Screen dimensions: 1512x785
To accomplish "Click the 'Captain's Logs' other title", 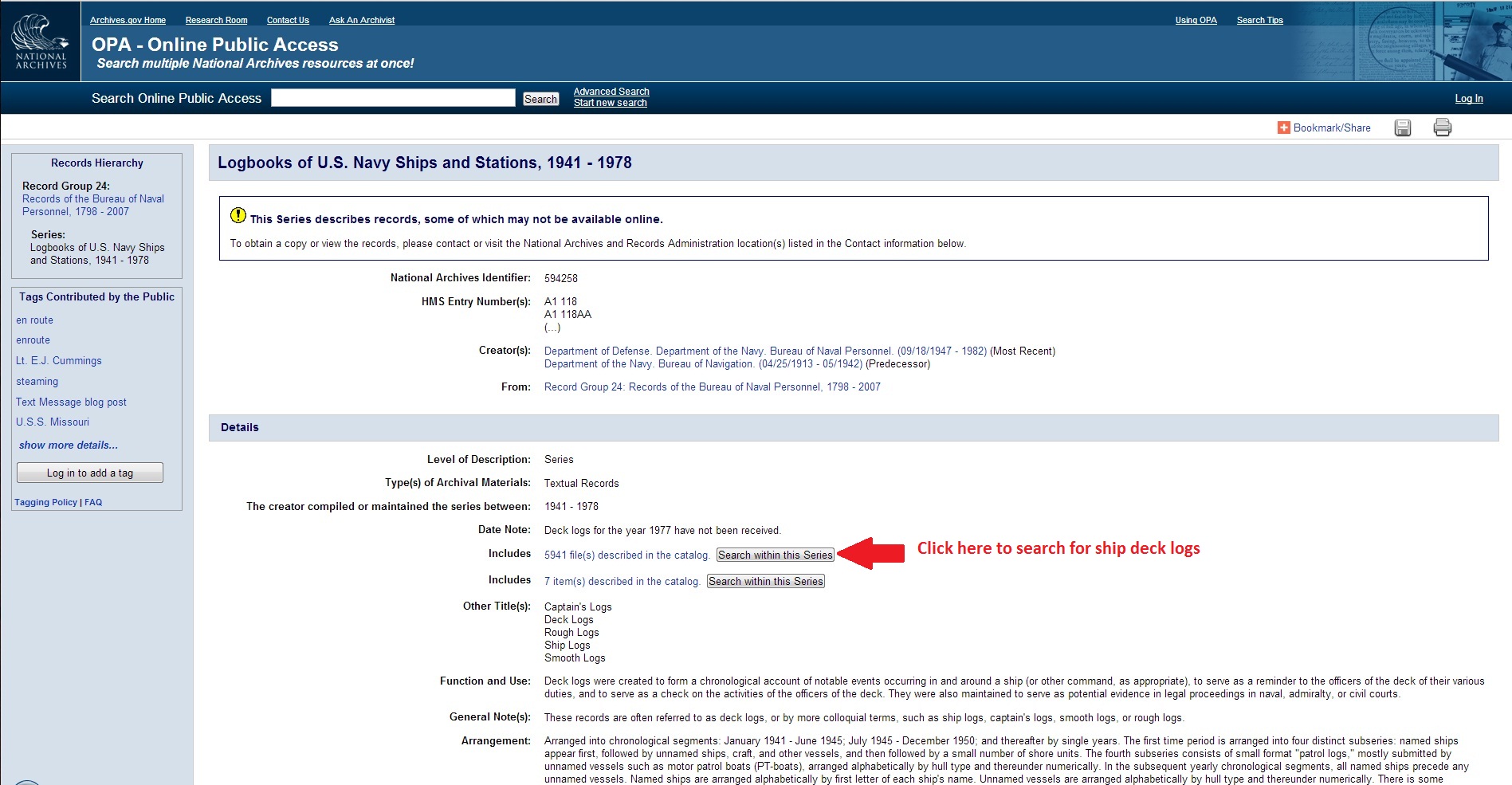I will [578, 607].
